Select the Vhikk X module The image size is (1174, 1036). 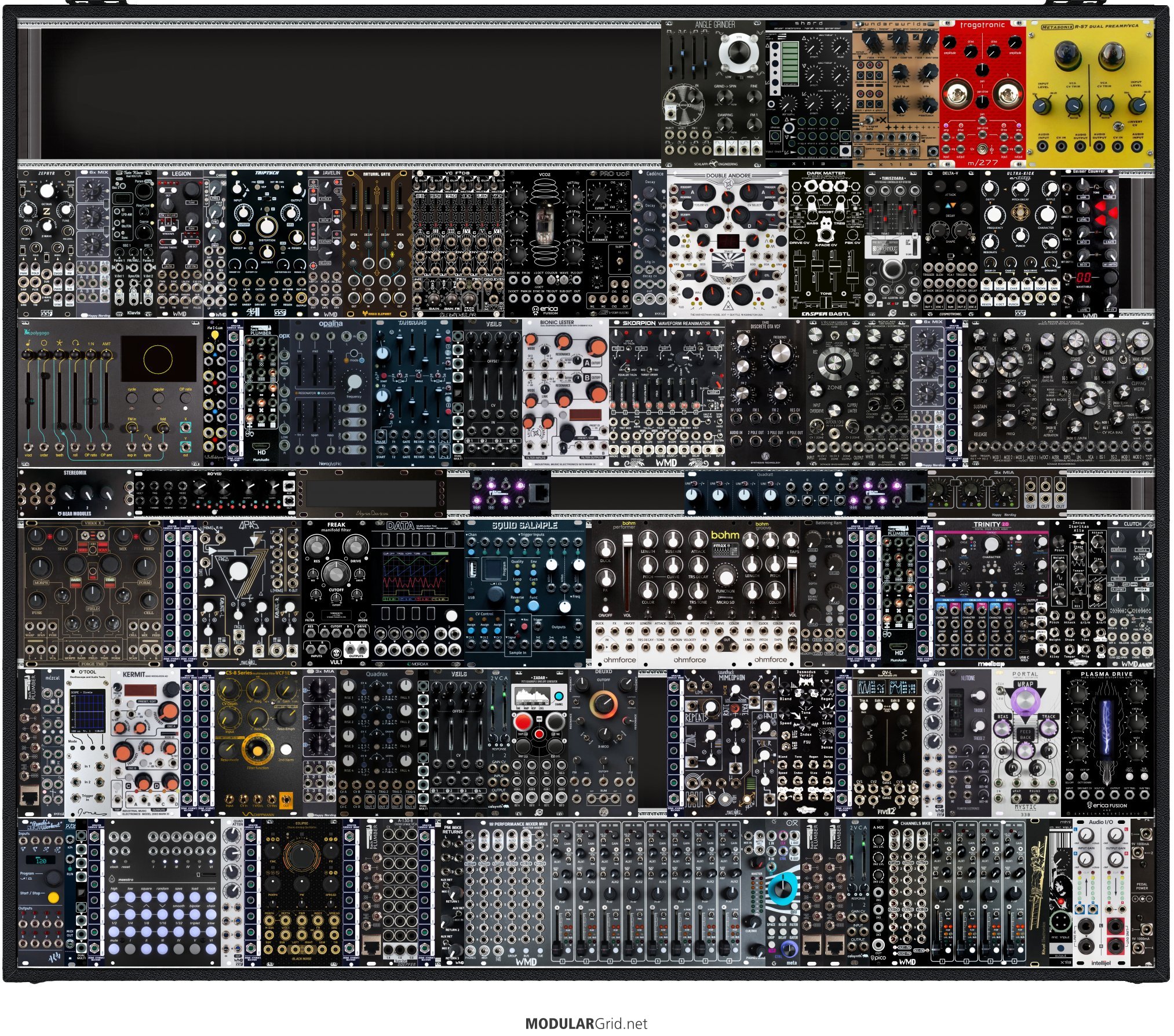(x=90, y=592)
